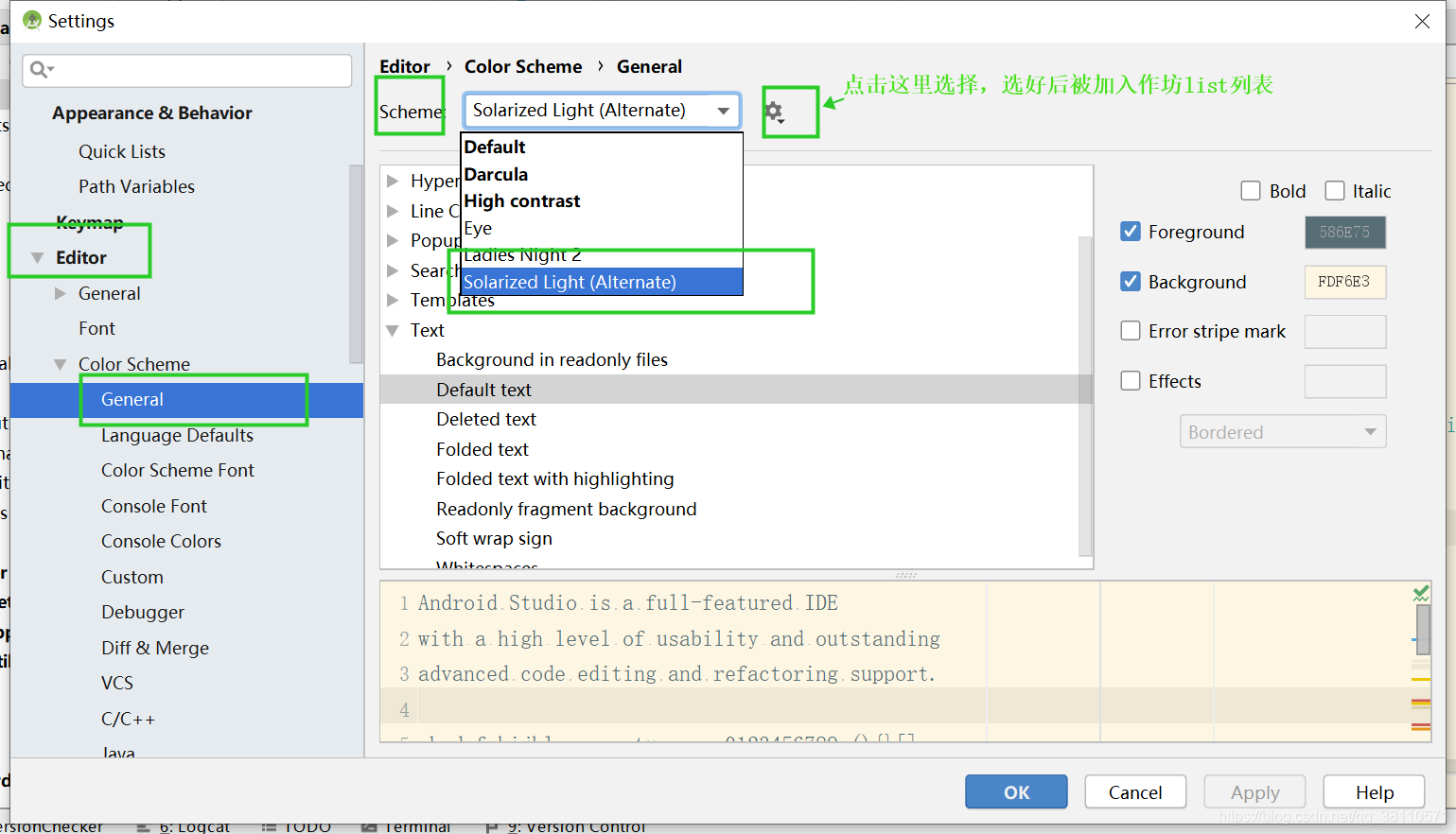Select General under Color Scheme
Viewport: 1456px width, 834px height.
coord(186,400)
